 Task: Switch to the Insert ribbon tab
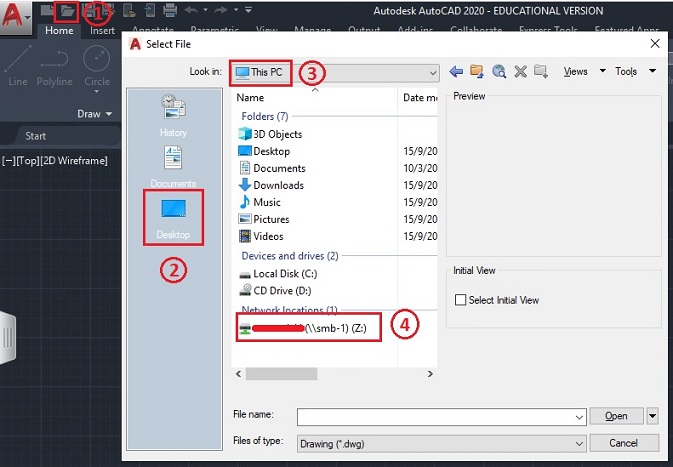(x=102, y=31)
